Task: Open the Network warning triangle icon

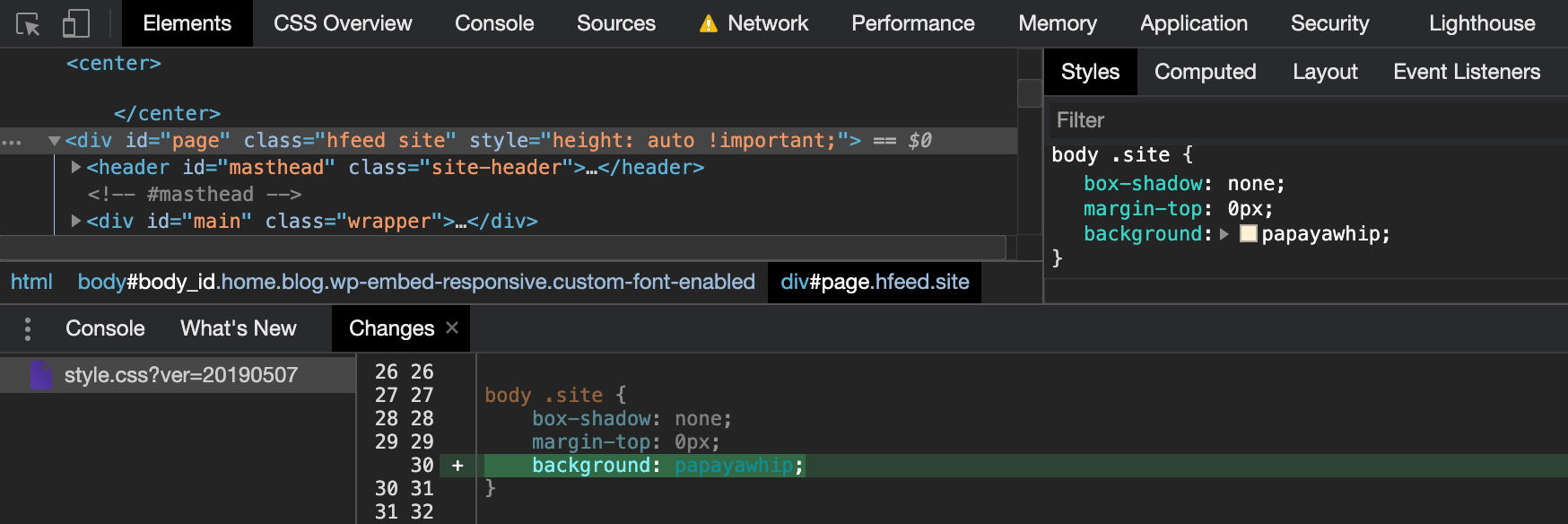Action: [x=709, y=24]
